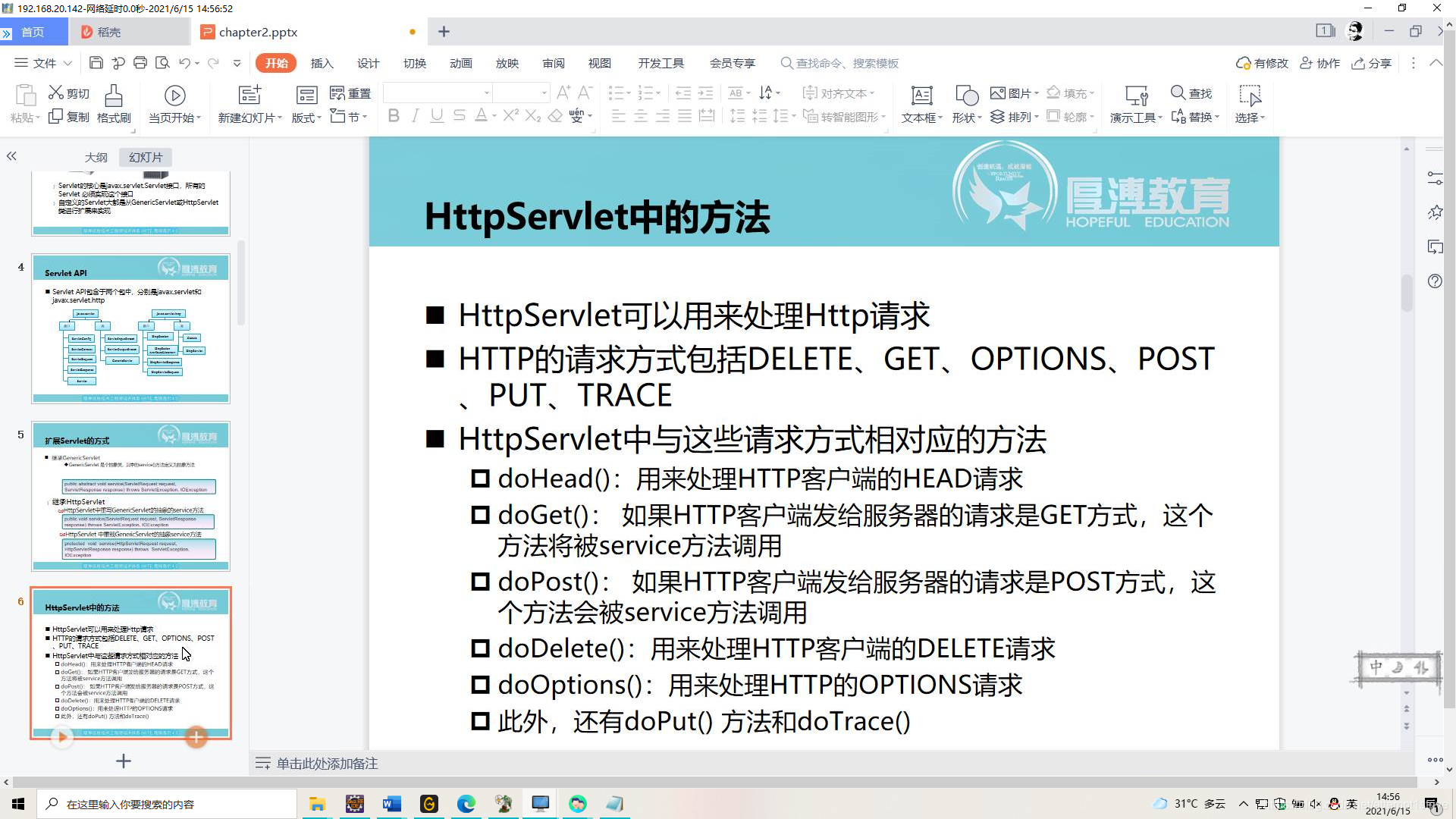Click the Reset (重置) layout button

click(350, 93)
